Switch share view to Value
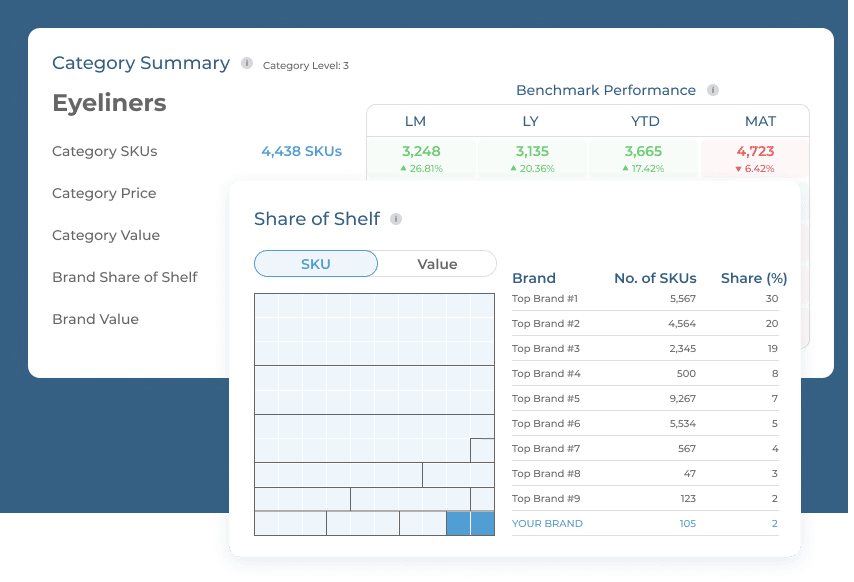This screenshot has width=854, height=582. [437, 264]
